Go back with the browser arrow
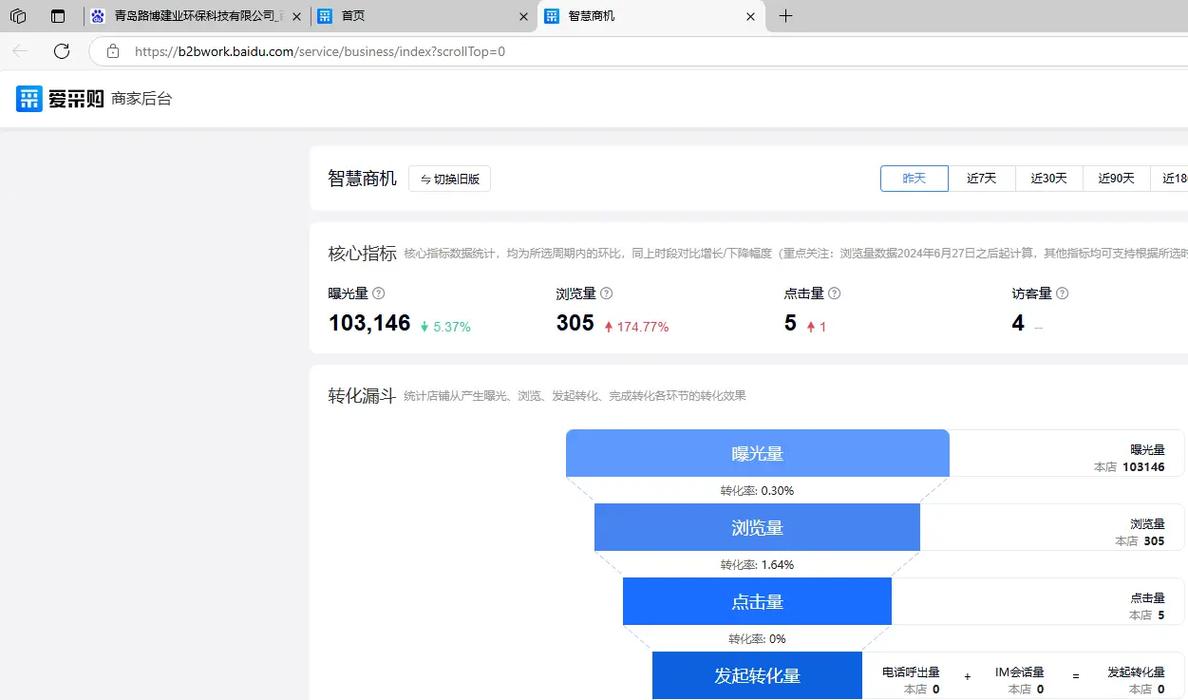 click(x=20, y=51)
